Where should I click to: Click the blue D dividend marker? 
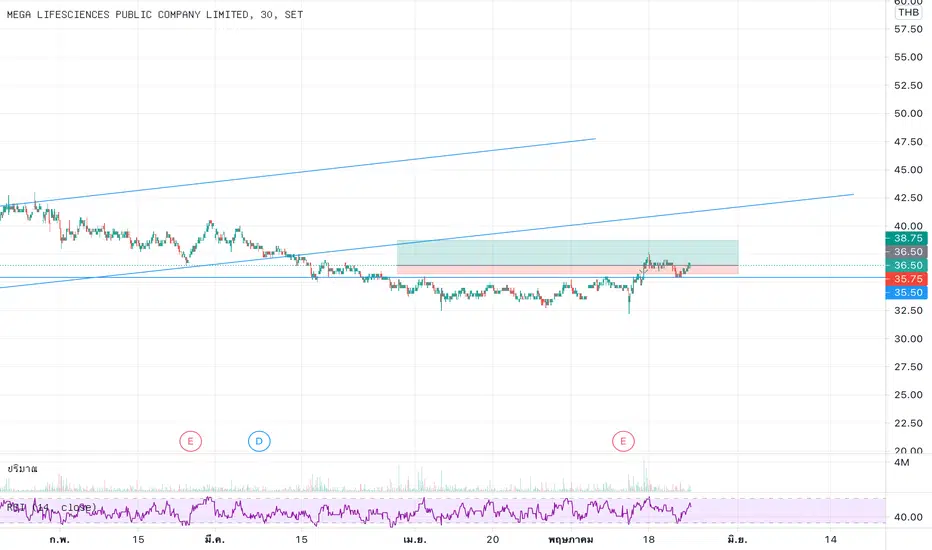259,441
